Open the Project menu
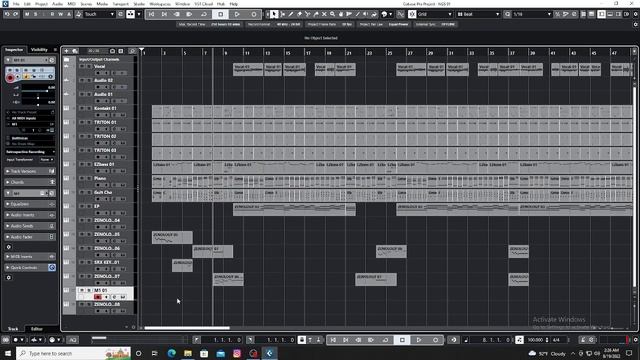 pyautogui.click(x=41, y=4)
